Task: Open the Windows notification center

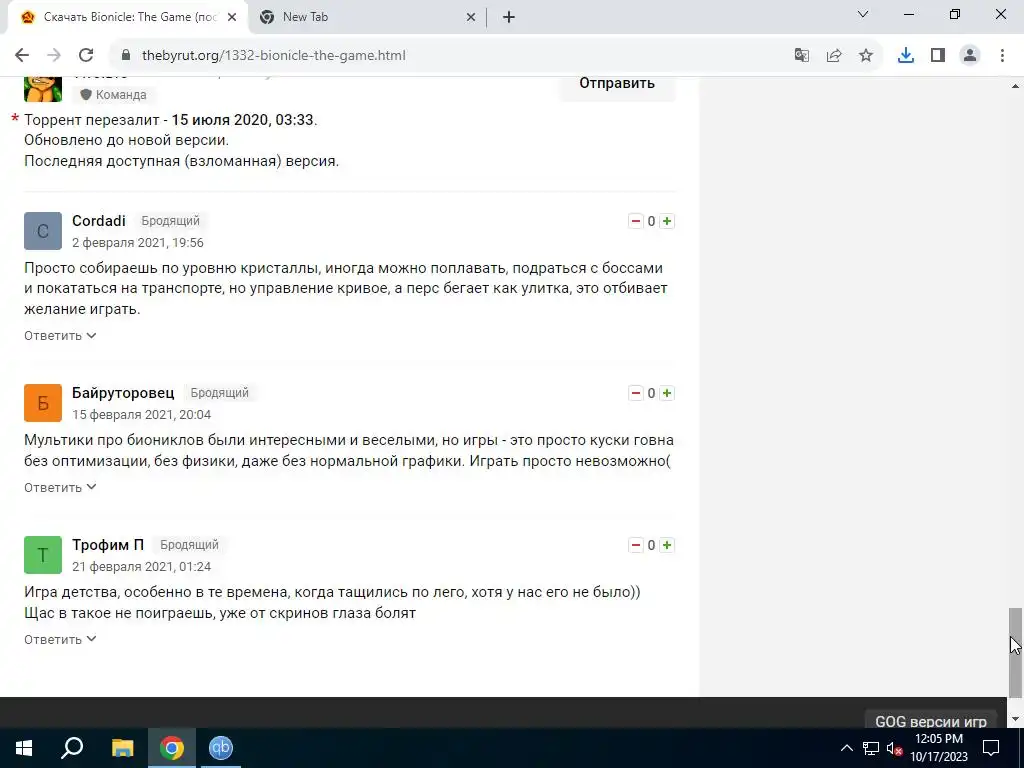Action: (x=991, y=748)
